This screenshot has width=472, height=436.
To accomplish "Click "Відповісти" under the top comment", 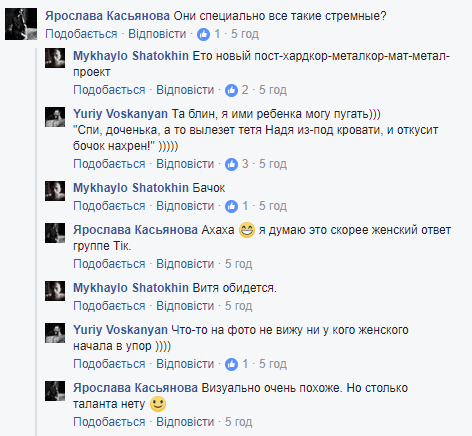I will [157, 34].
